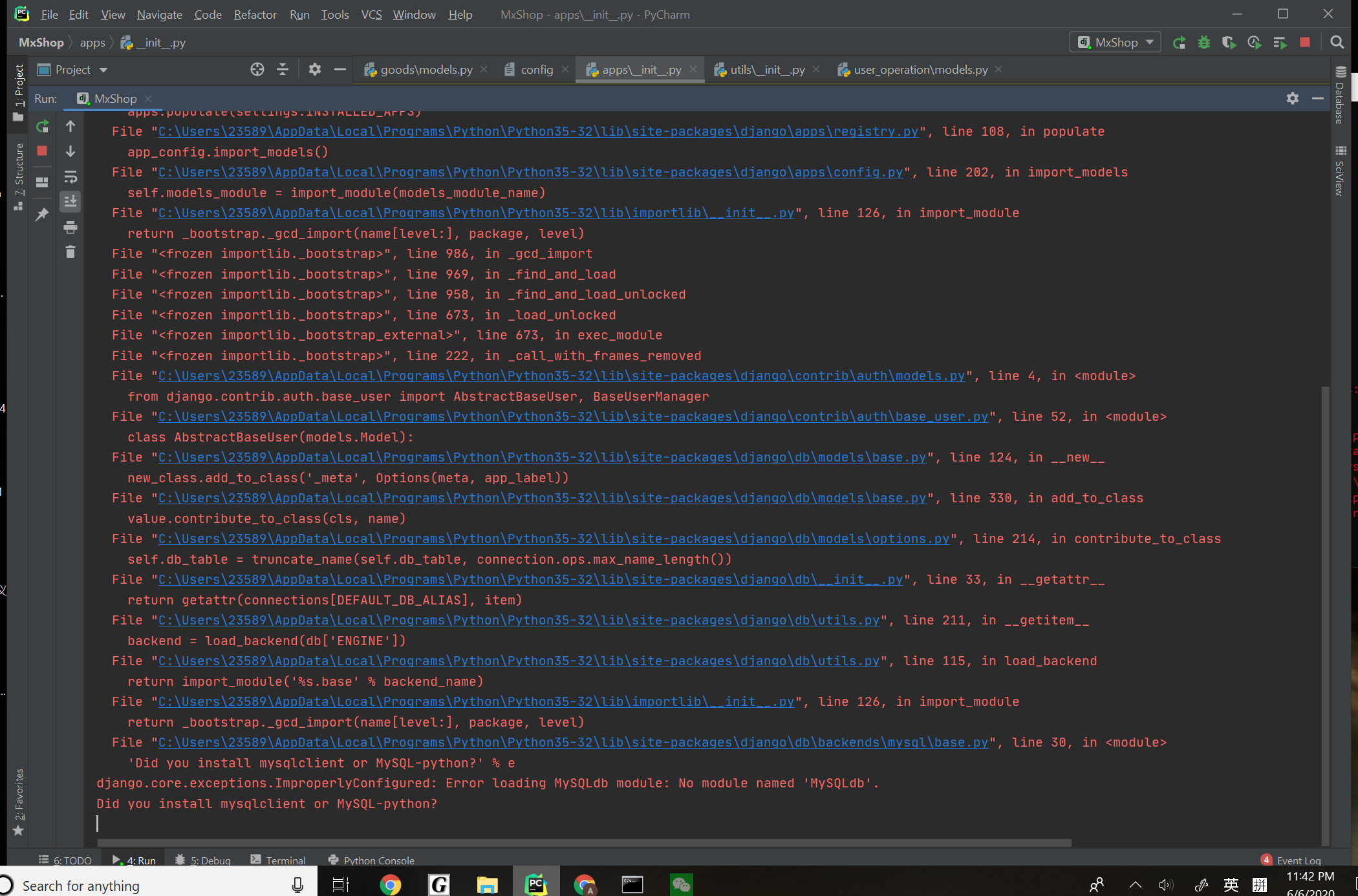1358x896 pixels.
Task: Open the File menu
Action: pyautogui.click(x=49, y=14)
